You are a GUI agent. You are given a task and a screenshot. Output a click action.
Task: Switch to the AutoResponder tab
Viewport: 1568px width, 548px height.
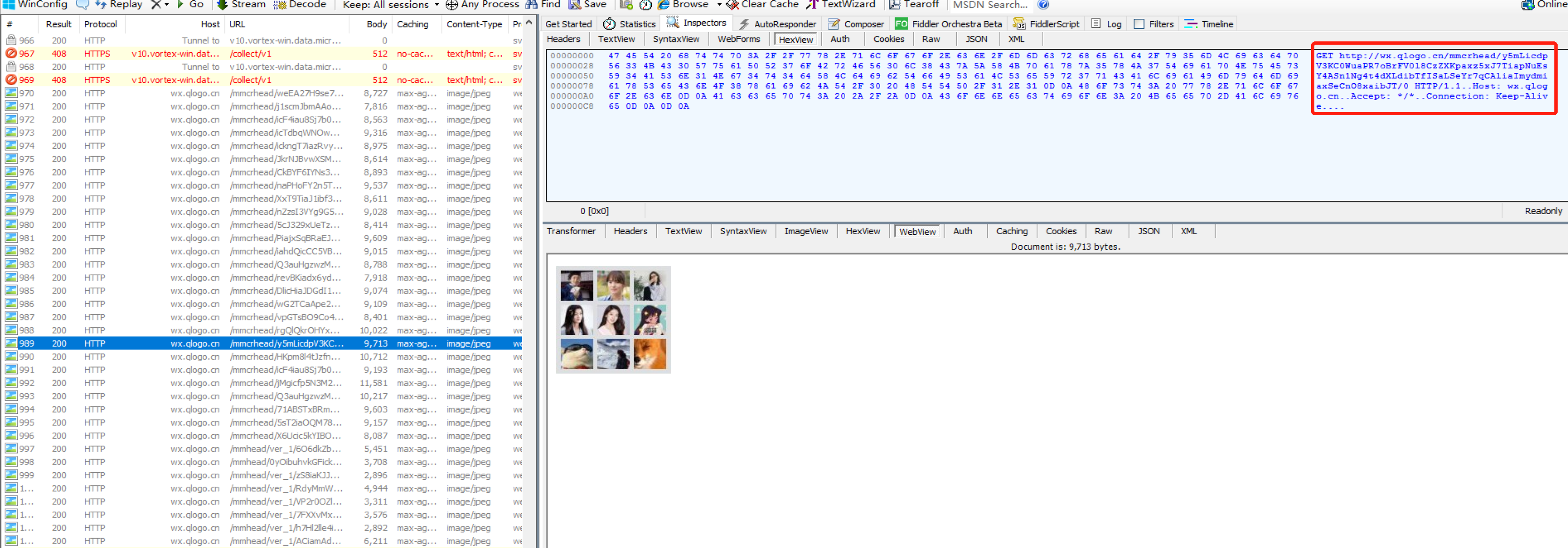[777, 24]
